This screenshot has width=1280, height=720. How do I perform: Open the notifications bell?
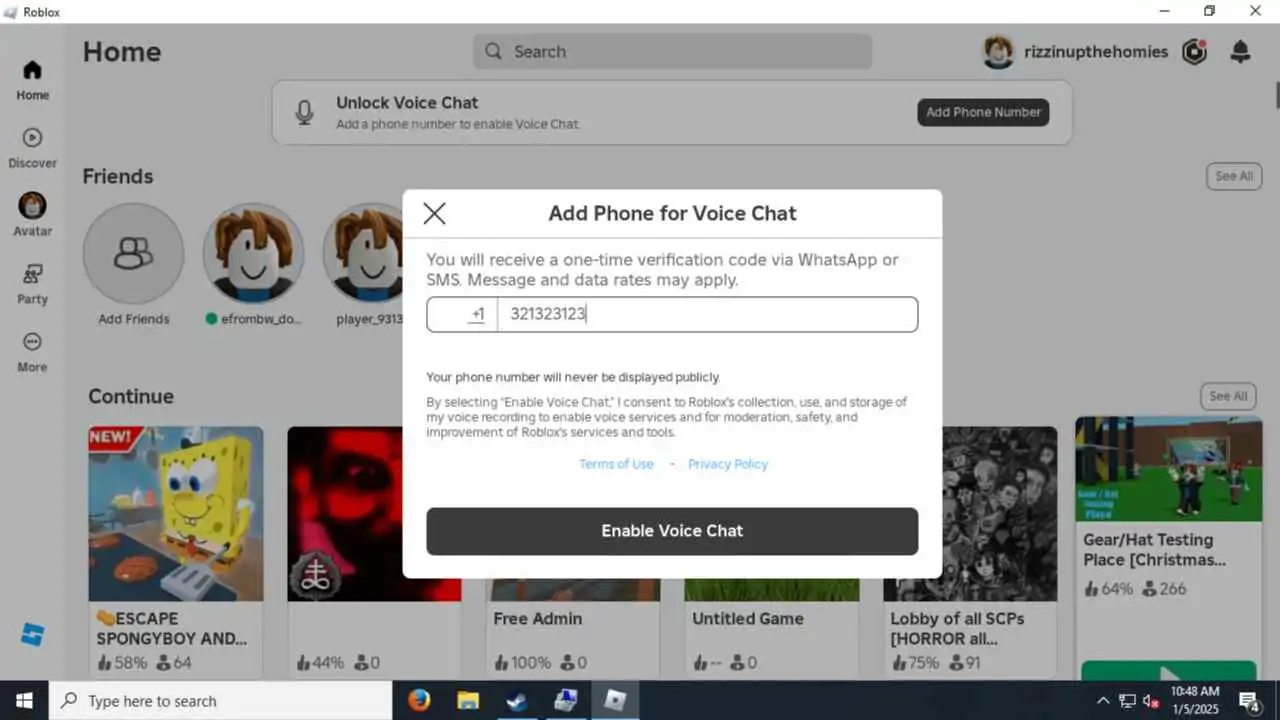[1240, 52]
